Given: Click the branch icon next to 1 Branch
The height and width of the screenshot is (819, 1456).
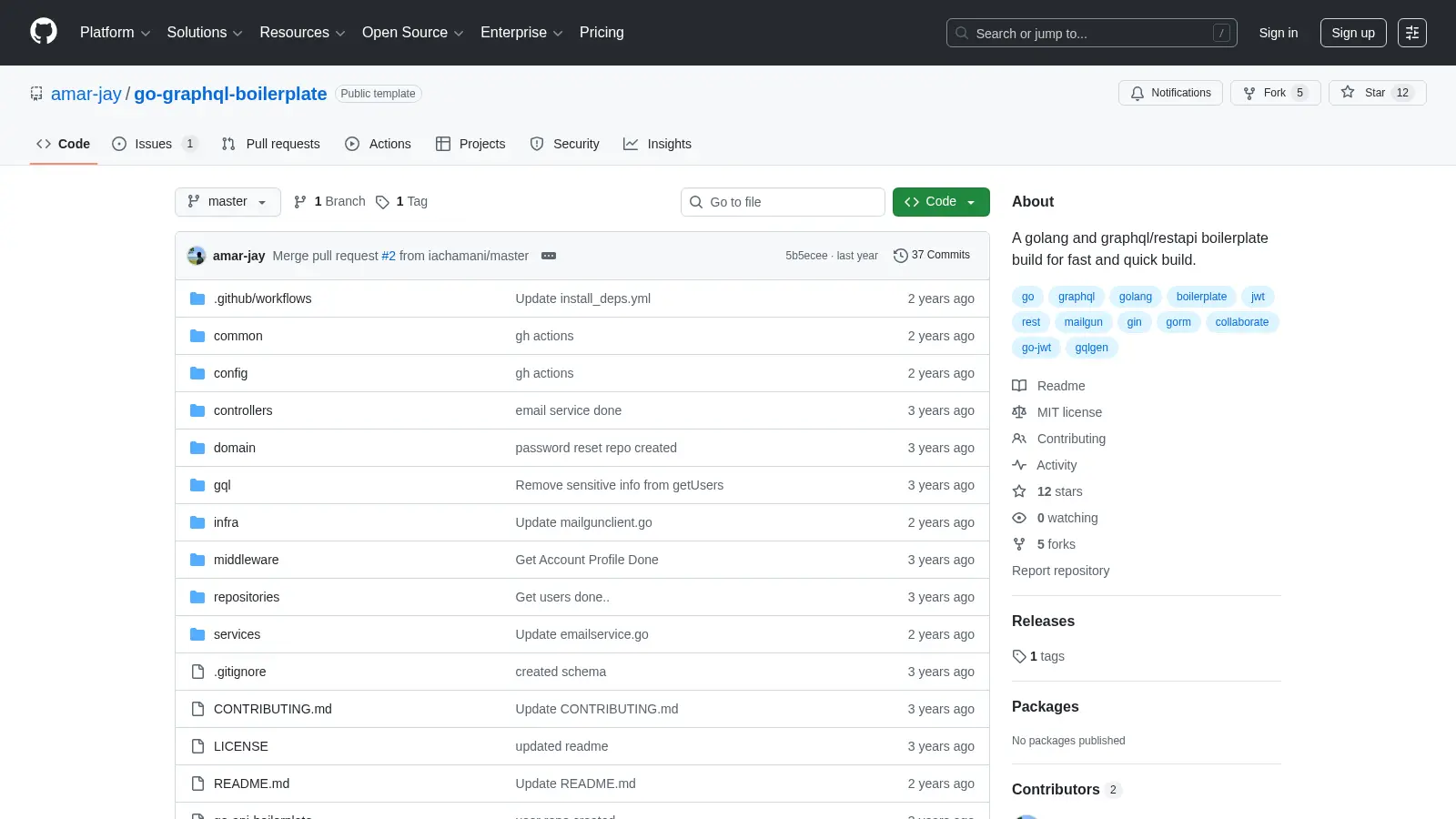Looking at the screenshot, I should [300, 202].
